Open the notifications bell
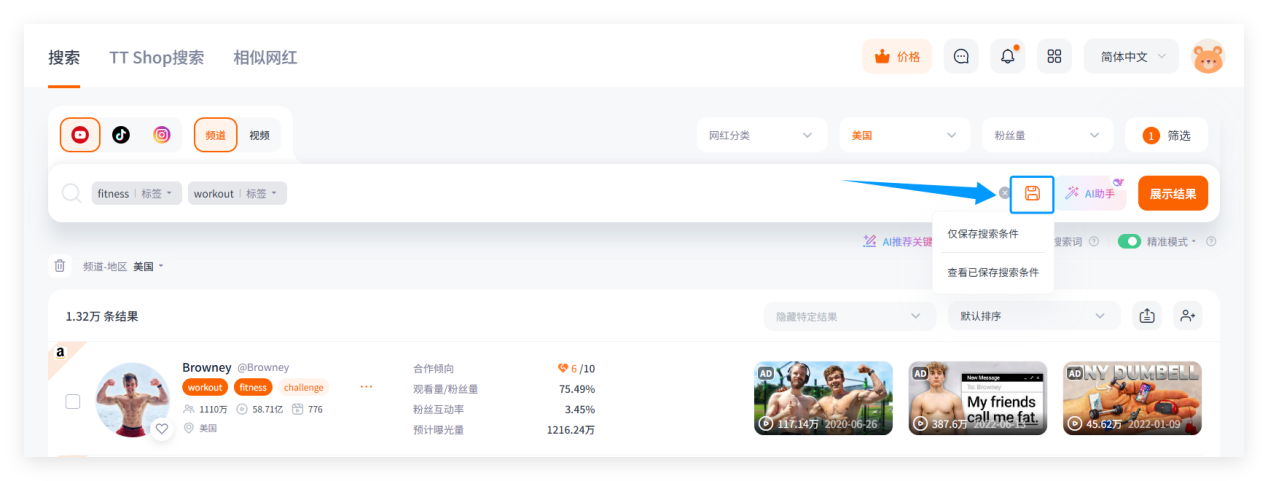Image resolution: width=1268 pixels, height=481 pixels. pyautogui.click(x=1007, y=57)
